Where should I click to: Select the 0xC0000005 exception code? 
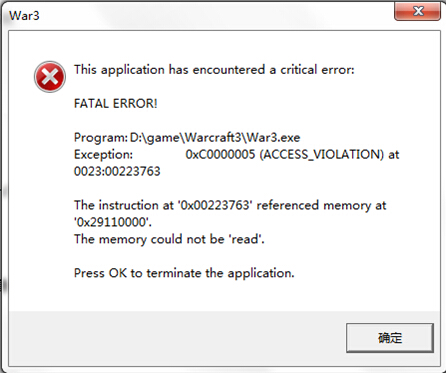coord(220,155)
